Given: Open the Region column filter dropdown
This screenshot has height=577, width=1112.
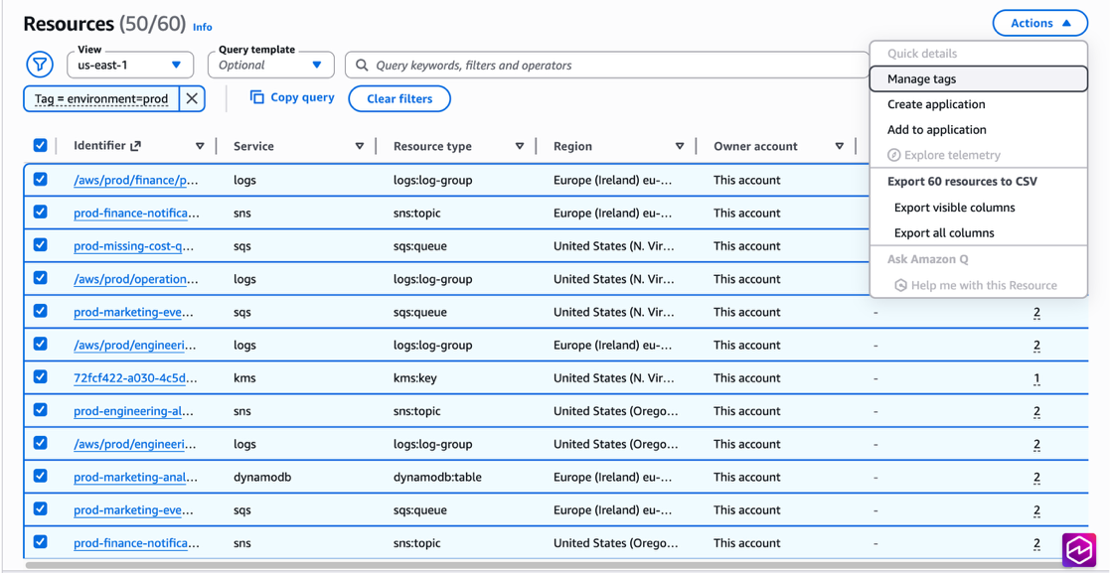Looking at the screenshot, I should point(680,145).
